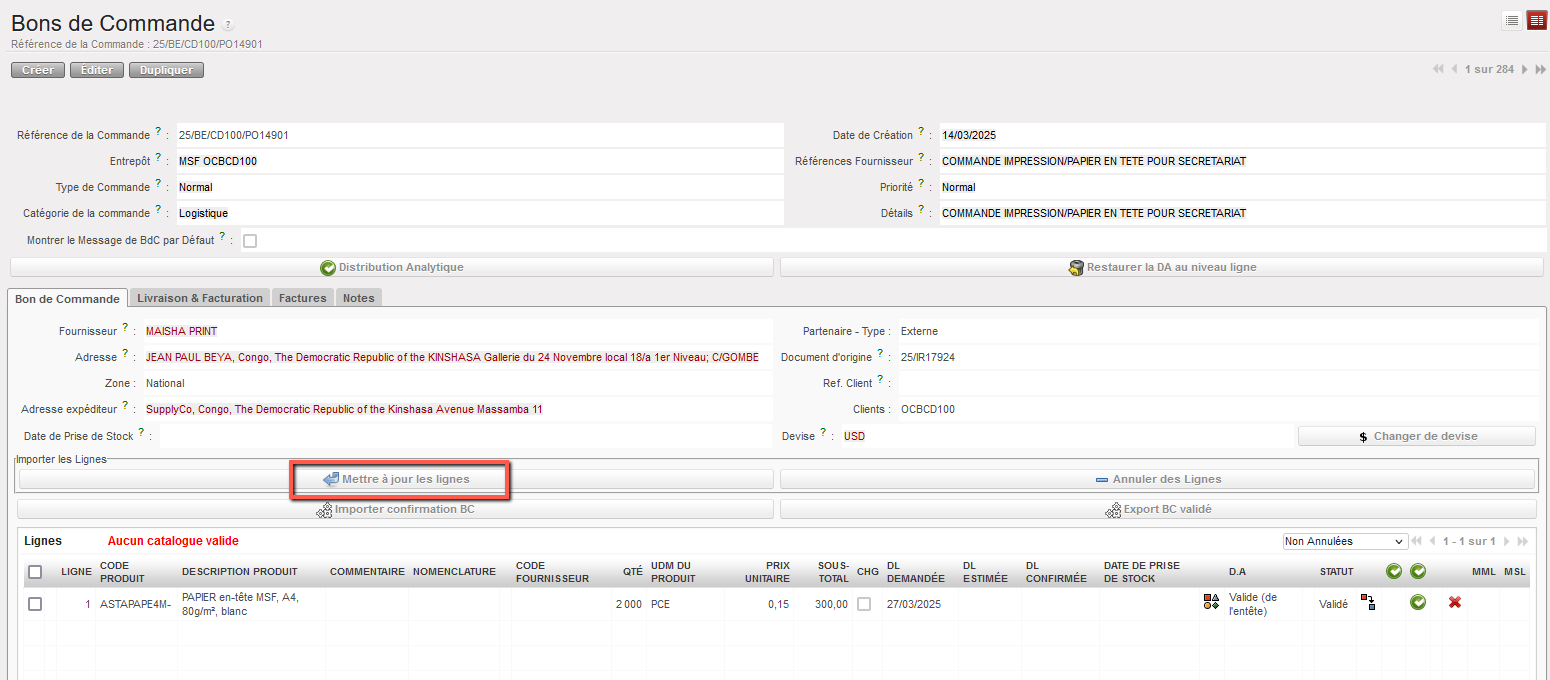This screenshot has height=680, width=1550.
Task: Toggle CHG checkbox on line 1
Action: pos(864,604)
